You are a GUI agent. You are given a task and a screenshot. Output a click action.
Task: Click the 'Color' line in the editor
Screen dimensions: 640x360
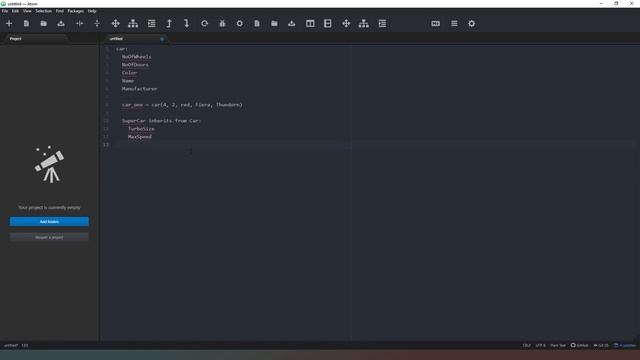point(129,73)
